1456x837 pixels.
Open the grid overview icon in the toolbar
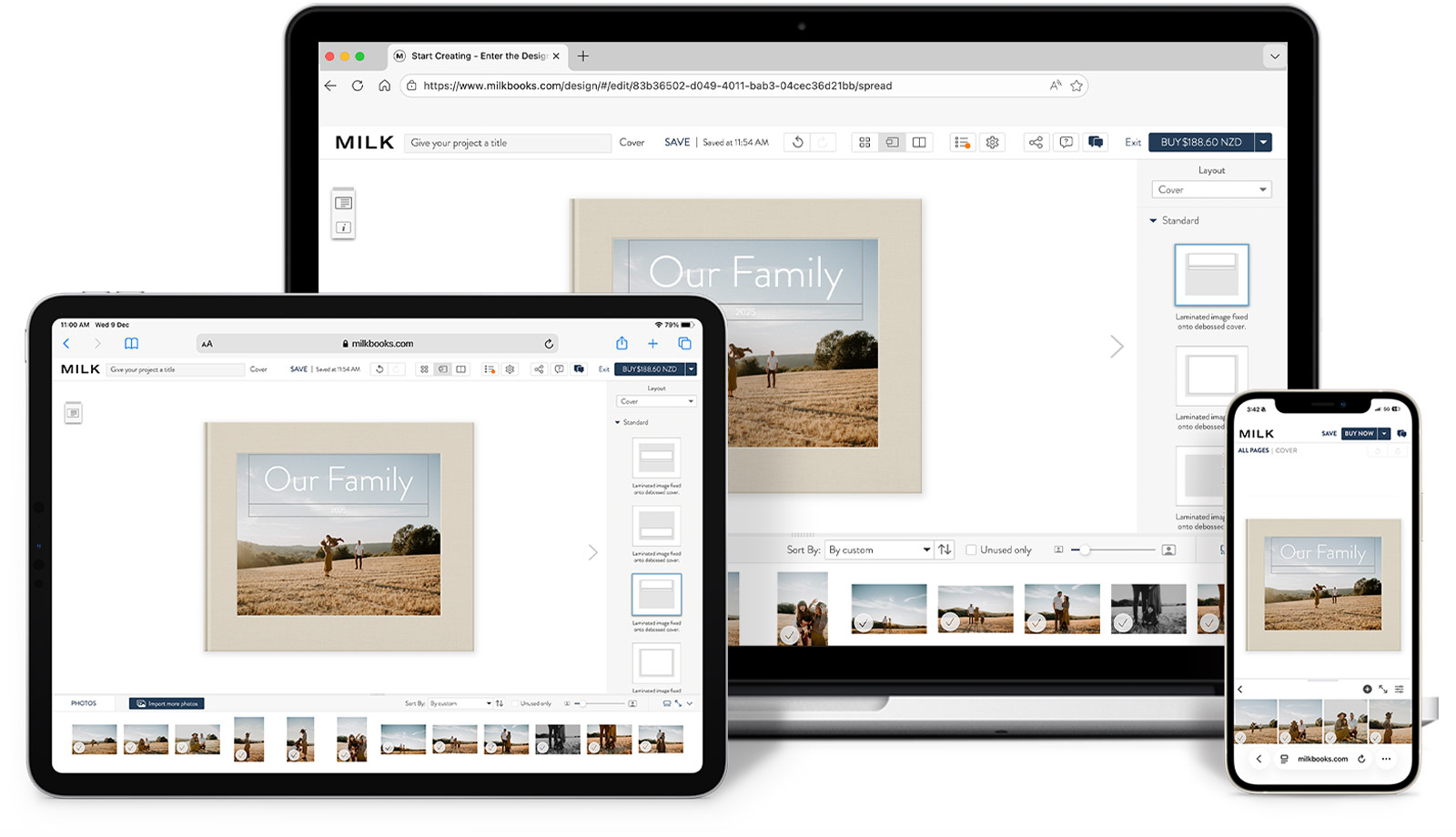(x=865, y=142)
